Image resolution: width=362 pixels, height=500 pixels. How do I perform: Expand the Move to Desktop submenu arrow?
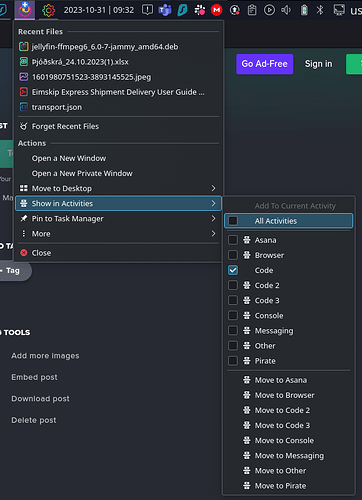213,188
